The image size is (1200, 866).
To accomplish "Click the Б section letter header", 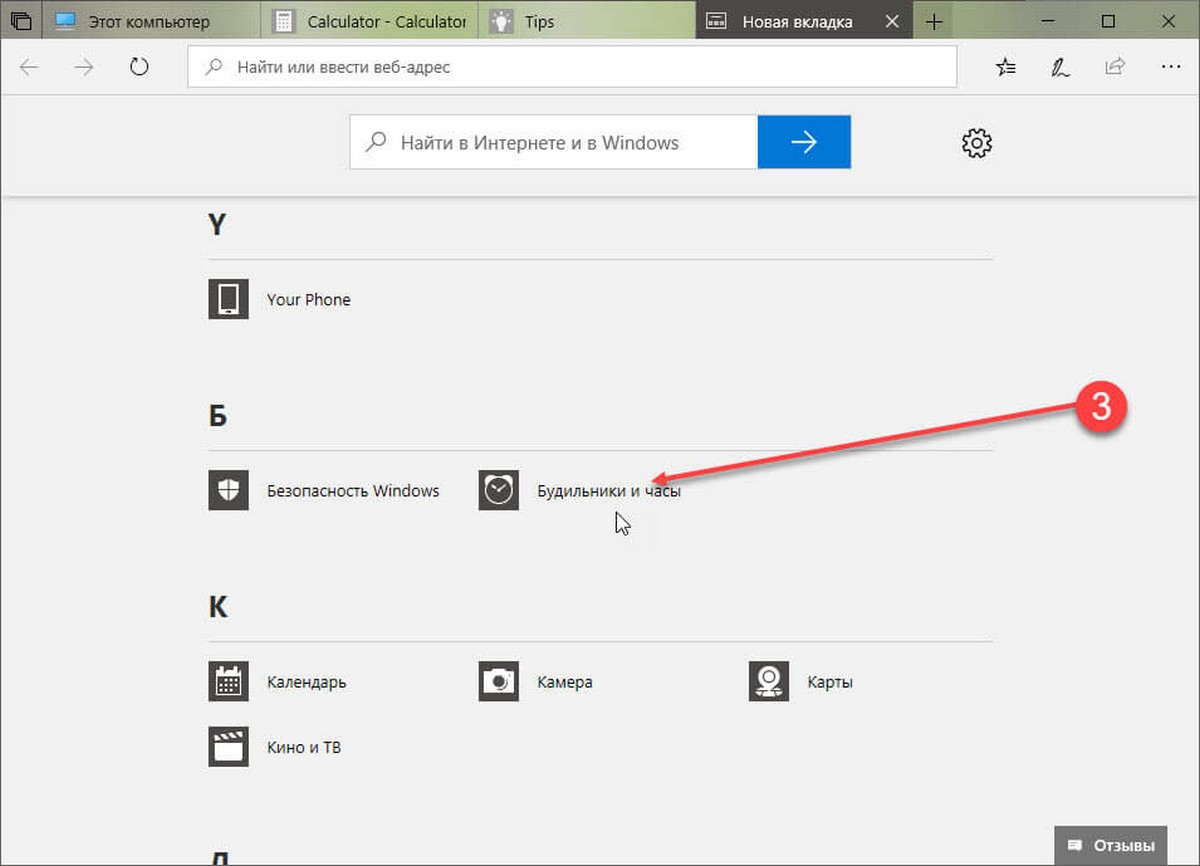I will [218, 416].
